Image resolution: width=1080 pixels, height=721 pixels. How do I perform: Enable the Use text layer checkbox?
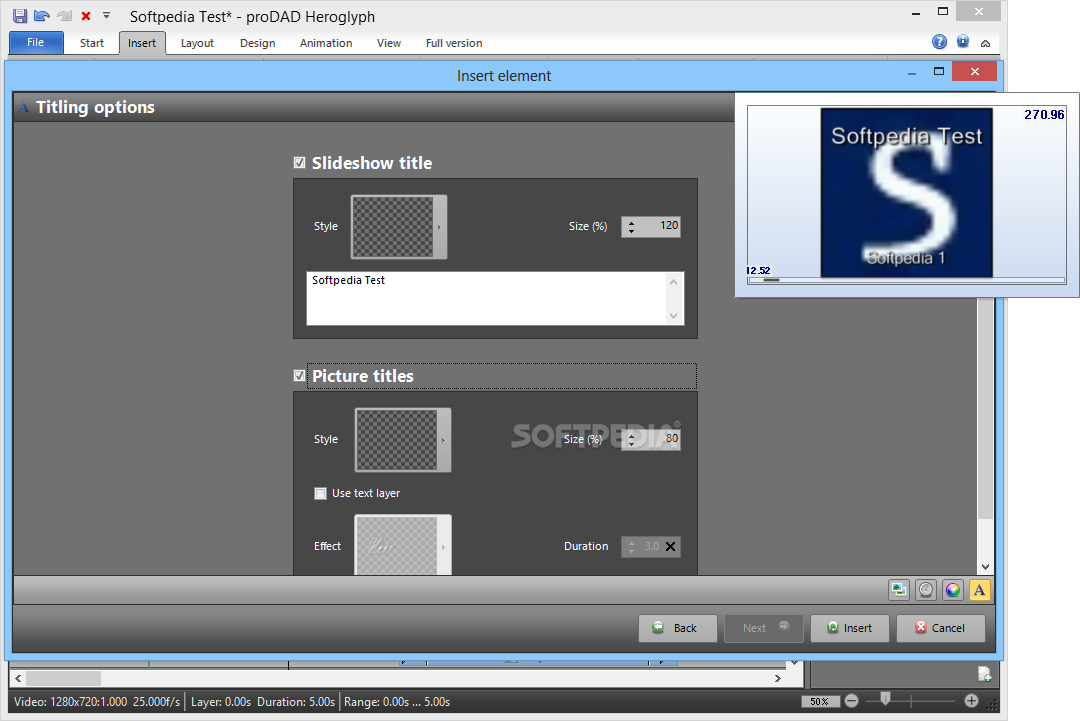(x=320, y=493)
